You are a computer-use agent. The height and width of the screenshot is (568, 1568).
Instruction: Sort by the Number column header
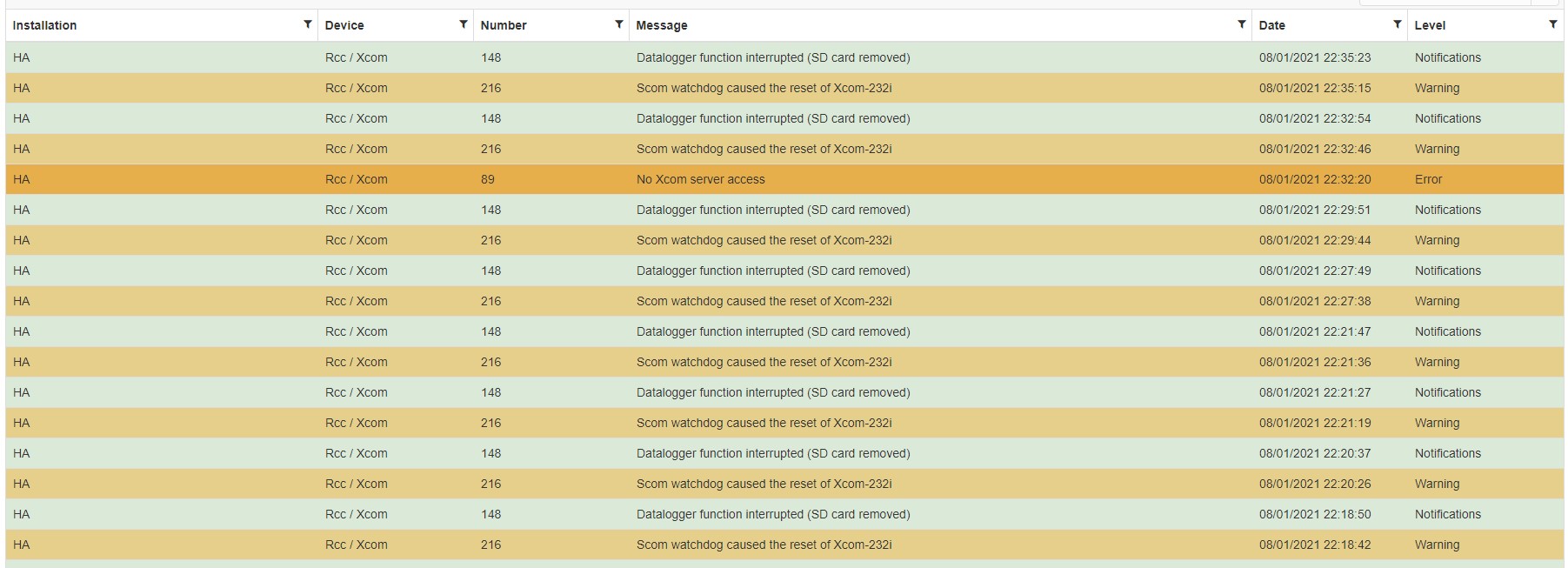(504, 25)
